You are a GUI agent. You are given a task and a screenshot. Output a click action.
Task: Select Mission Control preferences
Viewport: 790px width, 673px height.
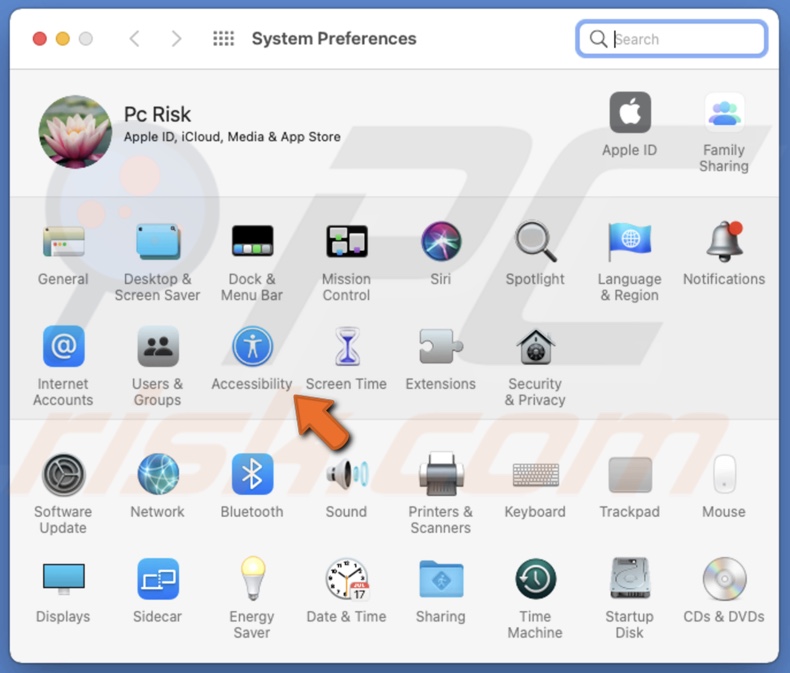[x=346, y=242]
